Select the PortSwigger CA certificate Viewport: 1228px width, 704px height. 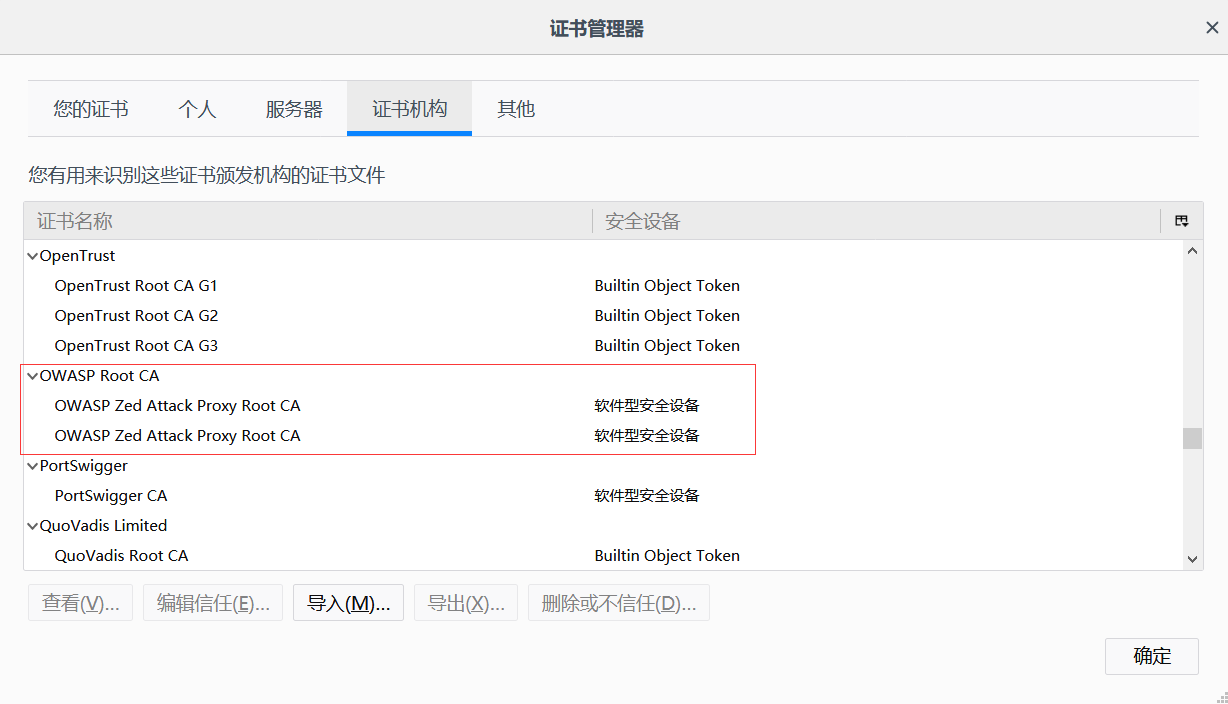111,496
